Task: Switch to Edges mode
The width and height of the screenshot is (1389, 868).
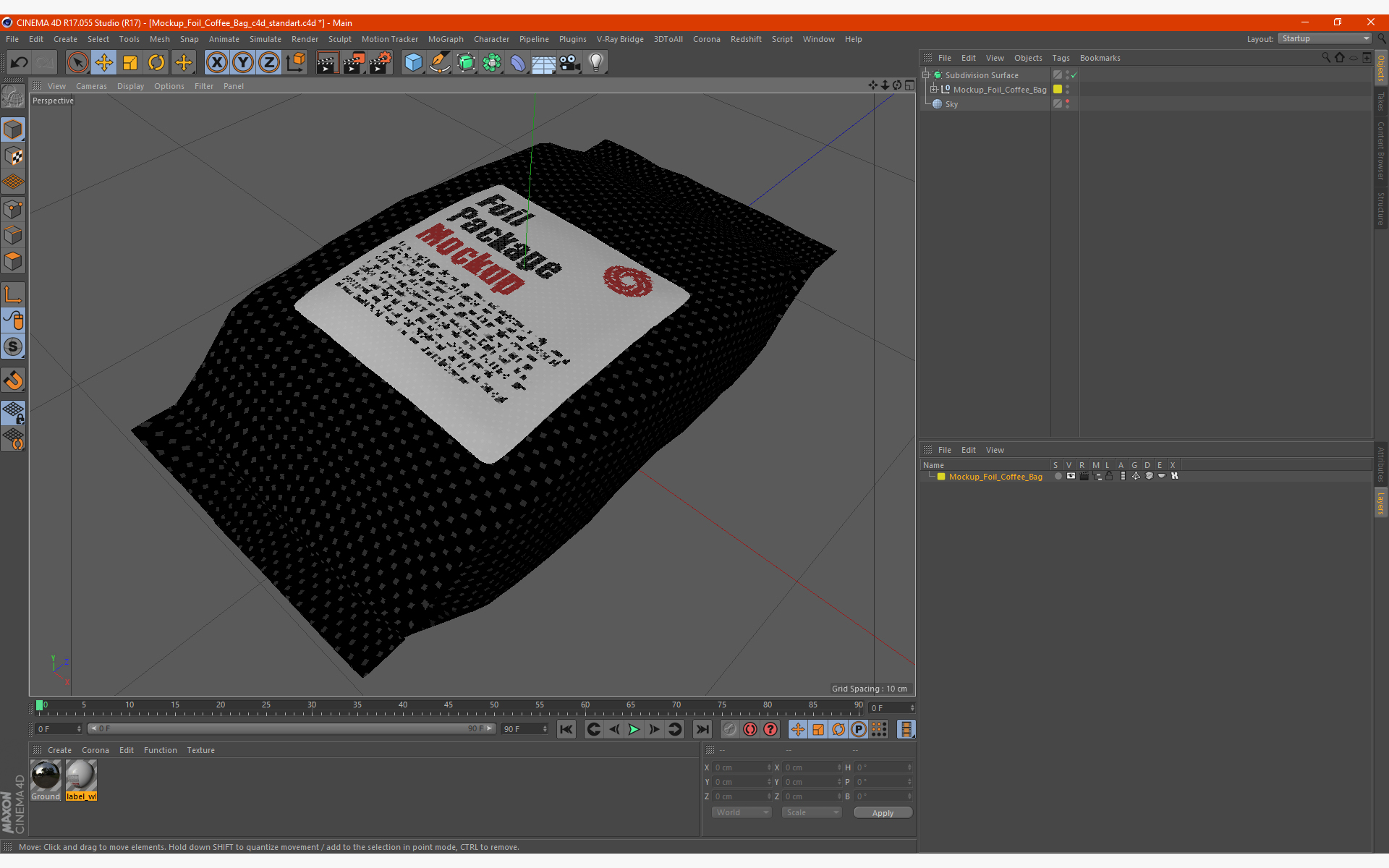Action: tap(13, 235)
